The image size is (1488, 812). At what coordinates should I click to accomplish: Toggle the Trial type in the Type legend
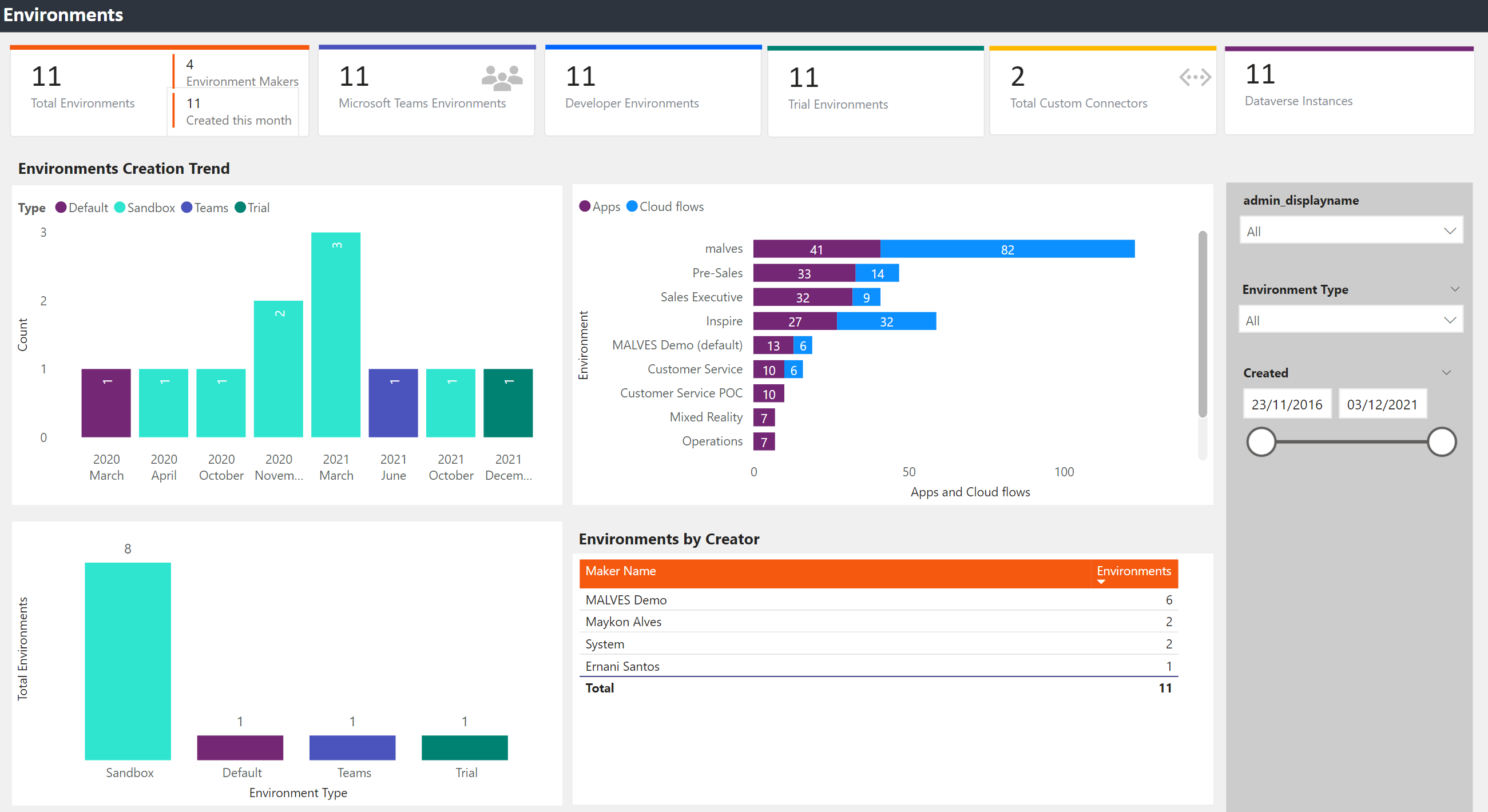point(241,208)
